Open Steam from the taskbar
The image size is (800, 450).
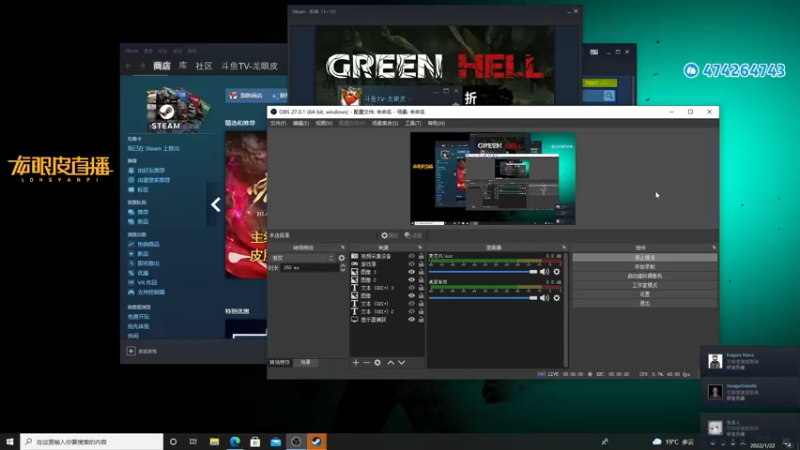(x=316, y=441)
